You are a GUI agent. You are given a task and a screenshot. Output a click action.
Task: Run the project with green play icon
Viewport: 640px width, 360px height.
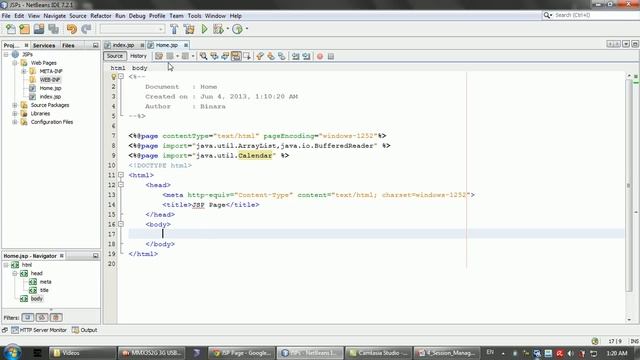pyautogui.click(x=204, y=29)
